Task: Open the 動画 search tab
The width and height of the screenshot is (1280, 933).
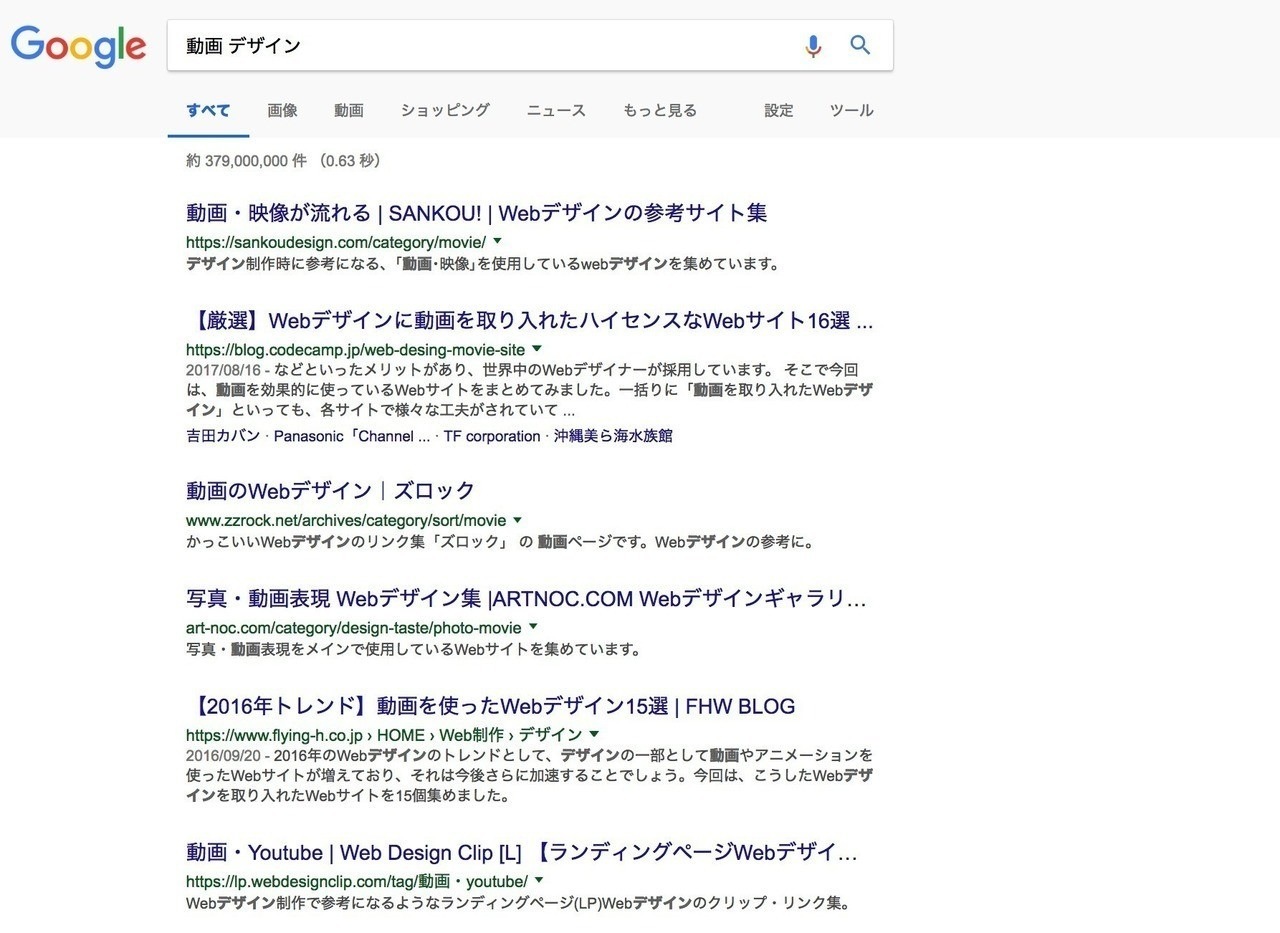Action: [349, 110]
